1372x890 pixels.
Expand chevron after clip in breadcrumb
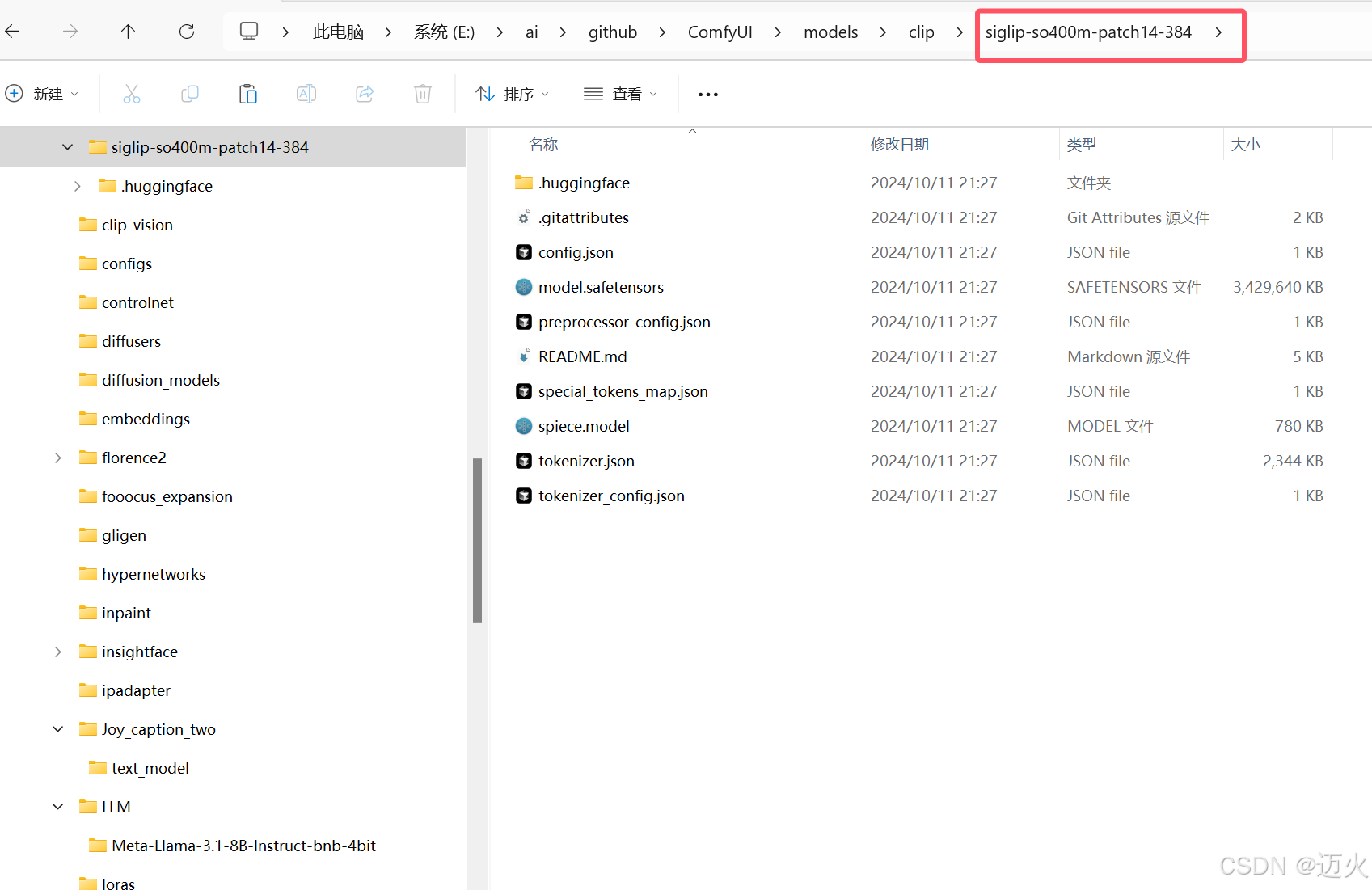[x=960, y=32]
